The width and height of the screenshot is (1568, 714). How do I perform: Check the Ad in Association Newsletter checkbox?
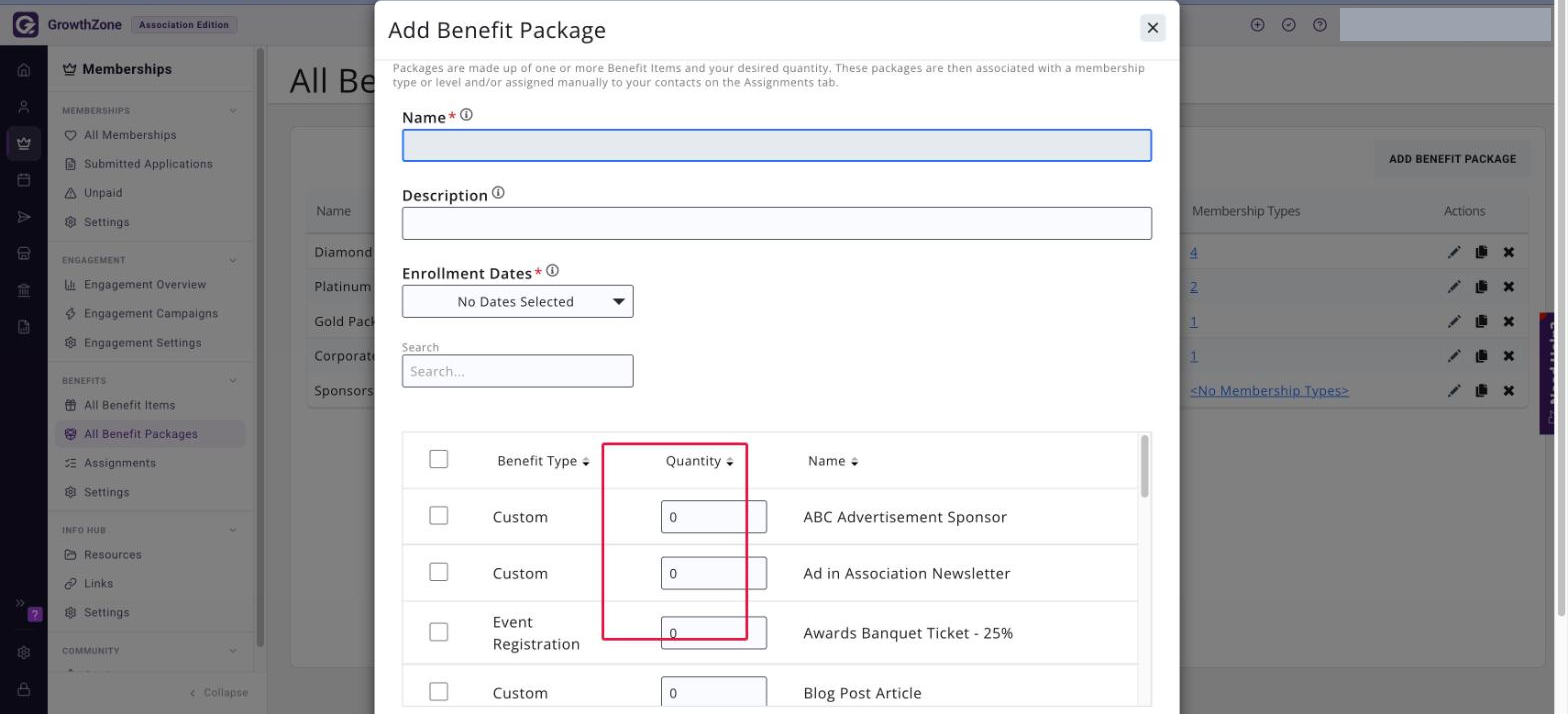tap(438, 572)
